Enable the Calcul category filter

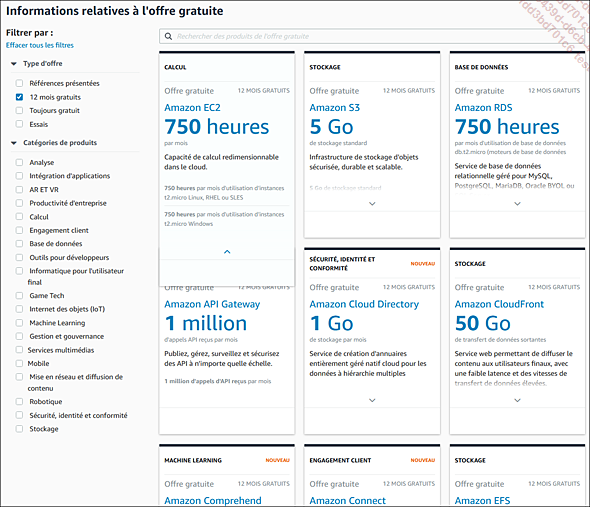click(19, 216)
